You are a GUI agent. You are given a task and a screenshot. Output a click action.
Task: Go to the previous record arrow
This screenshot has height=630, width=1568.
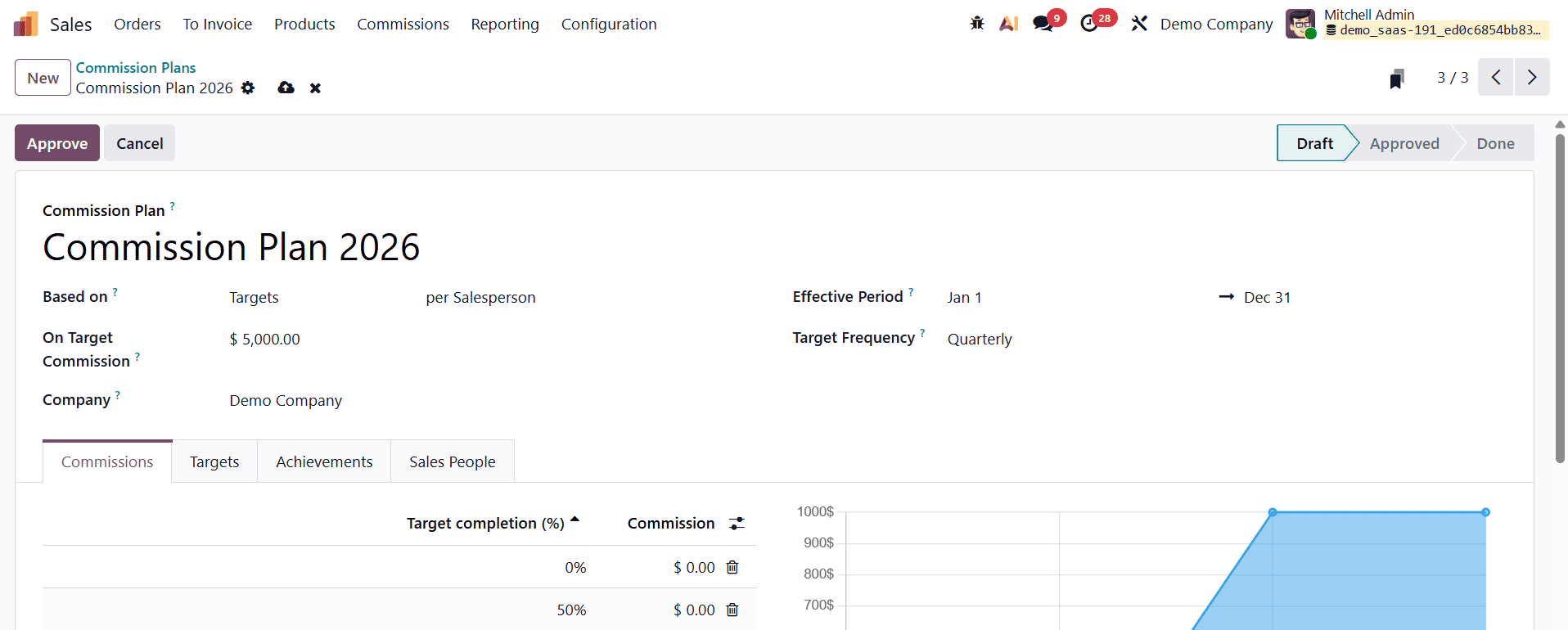point(1496,77)
